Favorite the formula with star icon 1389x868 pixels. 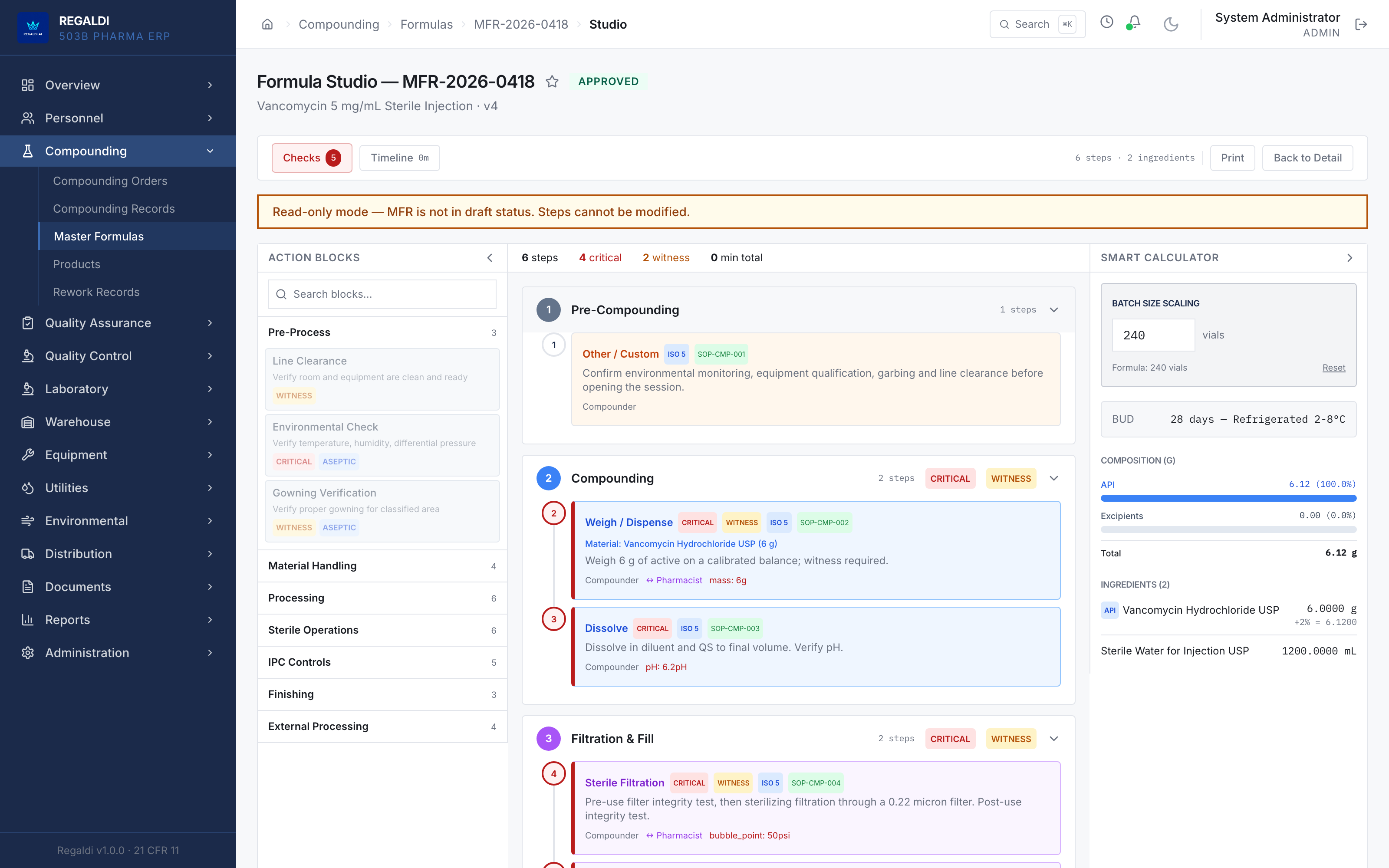tap(552, 82)
